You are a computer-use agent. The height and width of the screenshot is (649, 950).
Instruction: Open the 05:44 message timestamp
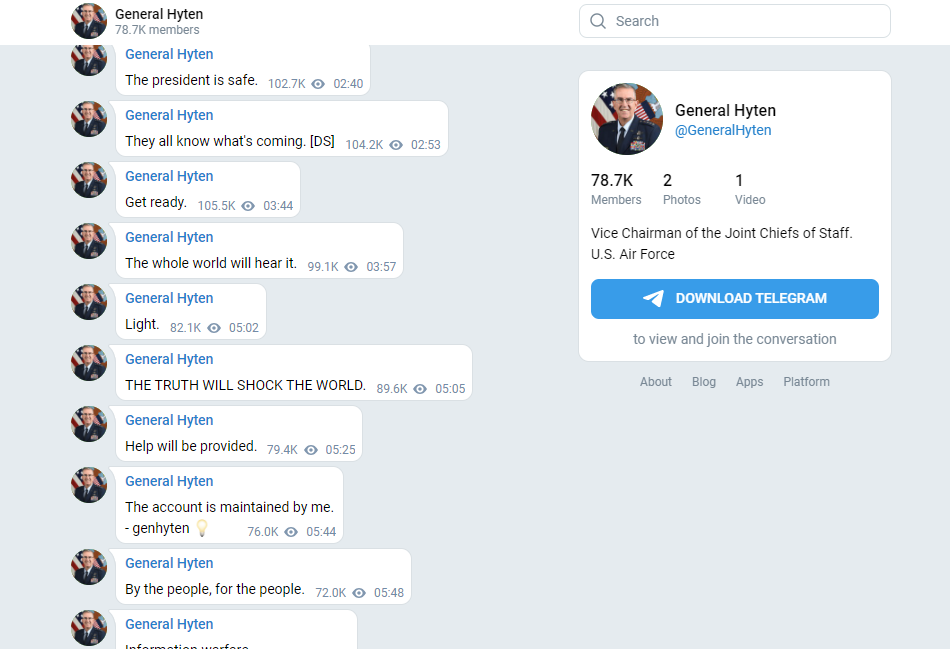click(321, 532)
